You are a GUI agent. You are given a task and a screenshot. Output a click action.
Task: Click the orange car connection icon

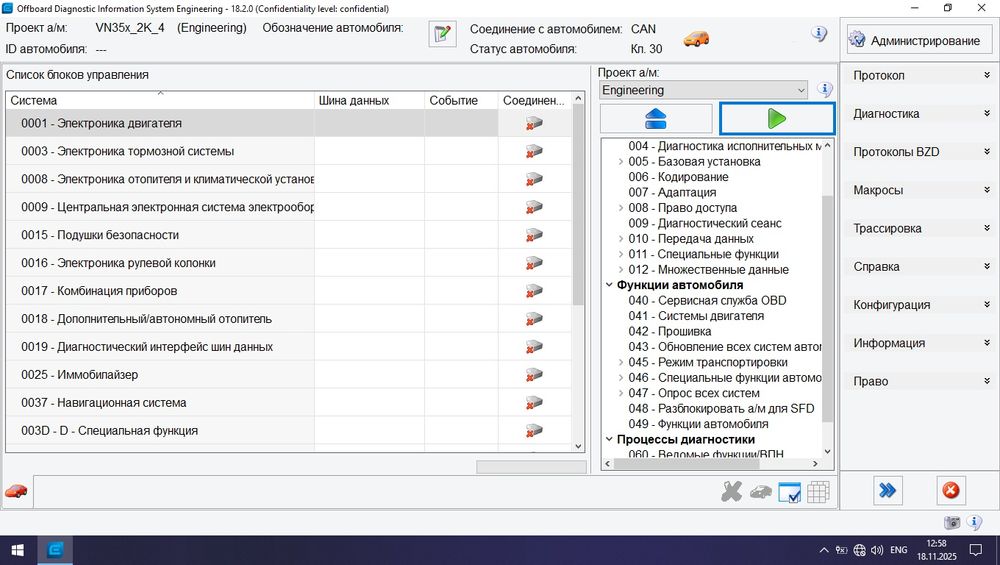click(696, 39)
